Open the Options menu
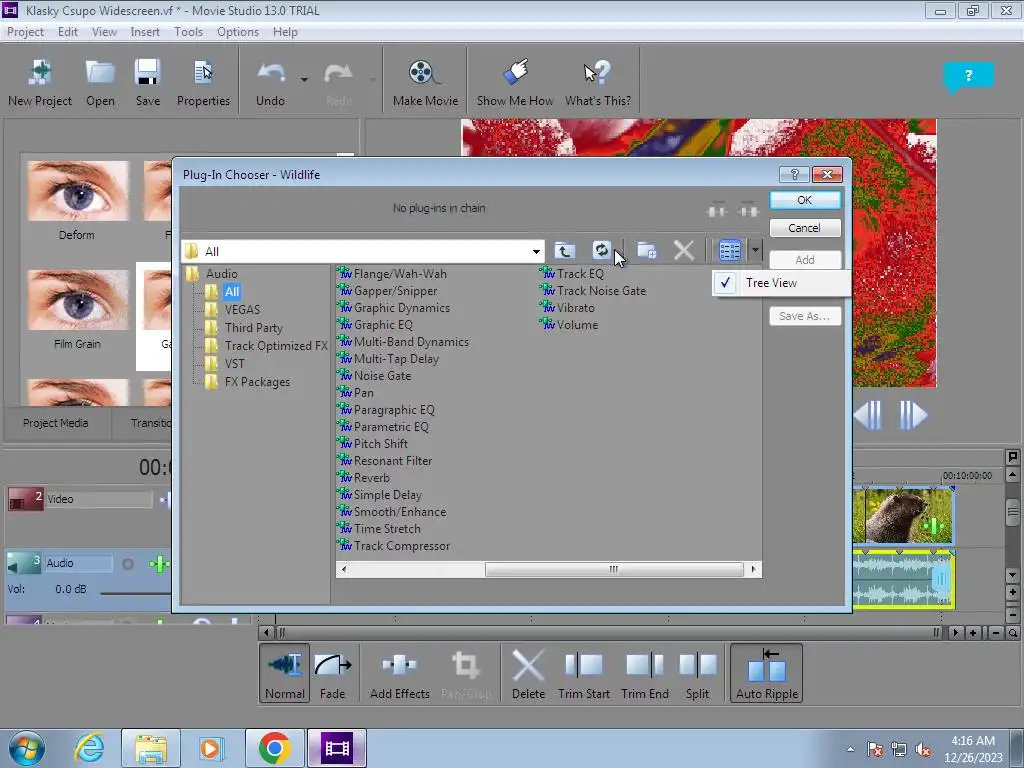The image size is (1024, 768). (238, 31)
